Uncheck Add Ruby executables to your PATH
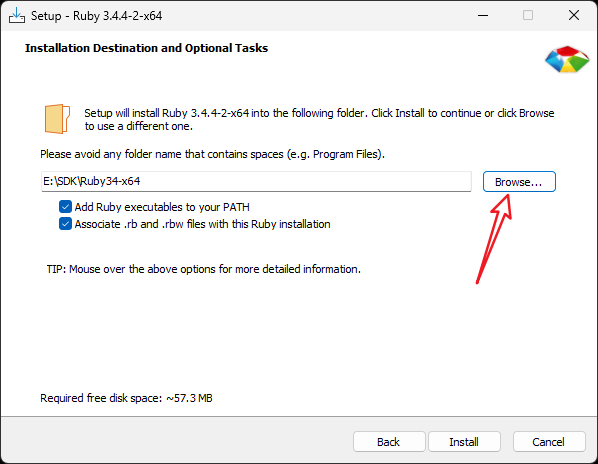The height and width of the screenshot is (464, 598). point(65,207)
